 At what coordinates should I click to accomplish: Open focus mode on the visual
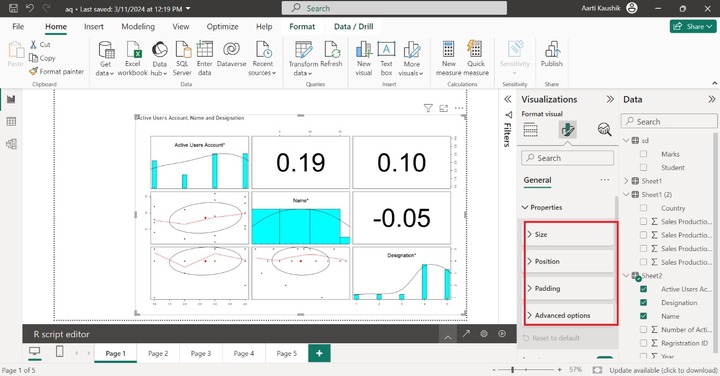[444, 108]
